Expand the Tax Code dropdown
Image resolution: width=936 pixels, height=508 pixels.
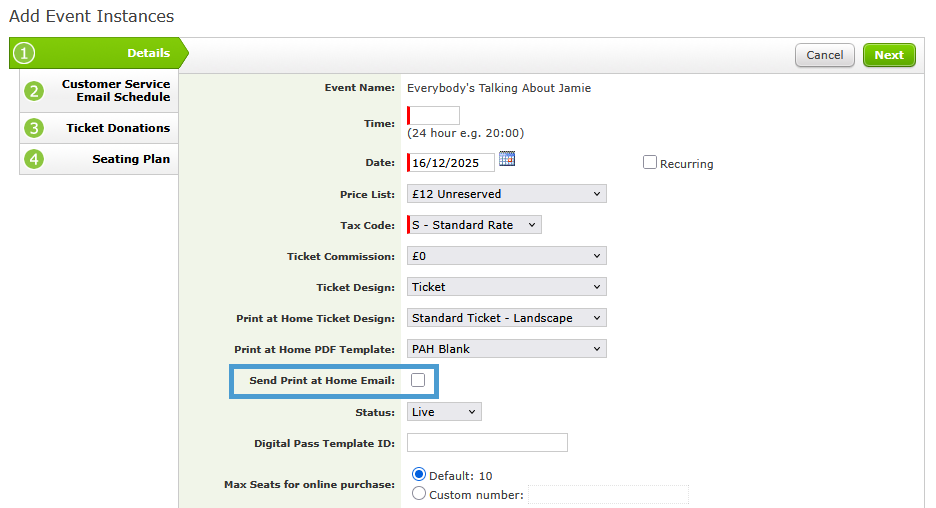click(474, 225)
